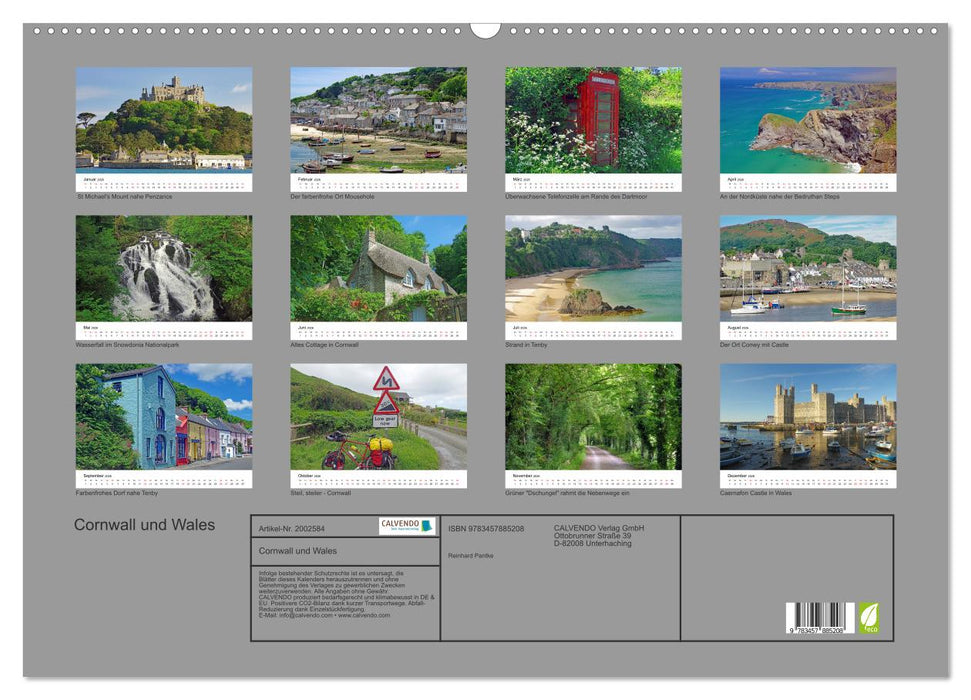Click the Artikel-Nr. 2002584 field
This screenshot has width=971, height=700.
pos(293,527)
